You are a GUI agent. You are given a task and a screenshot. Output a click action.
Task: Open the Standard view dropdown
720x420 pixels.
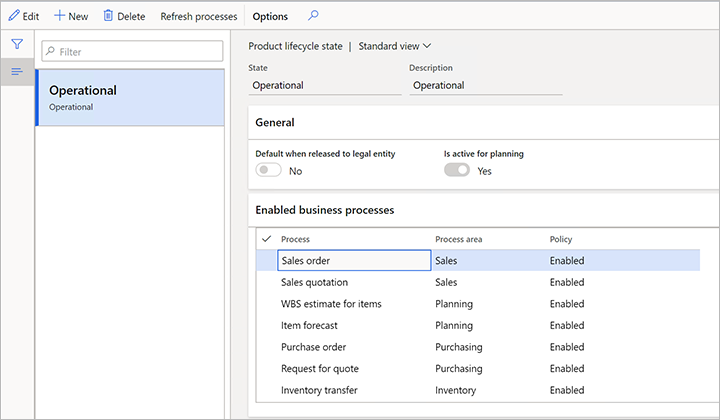tap(394, 46)
